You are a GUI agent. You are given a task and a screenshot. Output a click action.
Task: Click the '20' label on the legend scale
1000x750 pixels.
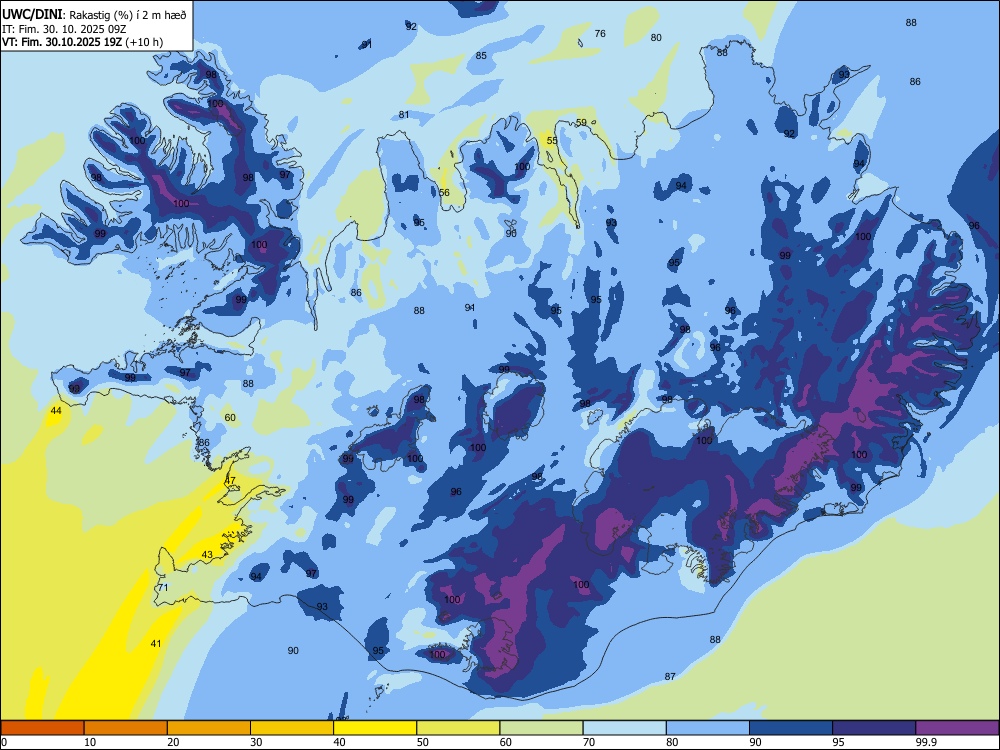[x=173, y=742]
